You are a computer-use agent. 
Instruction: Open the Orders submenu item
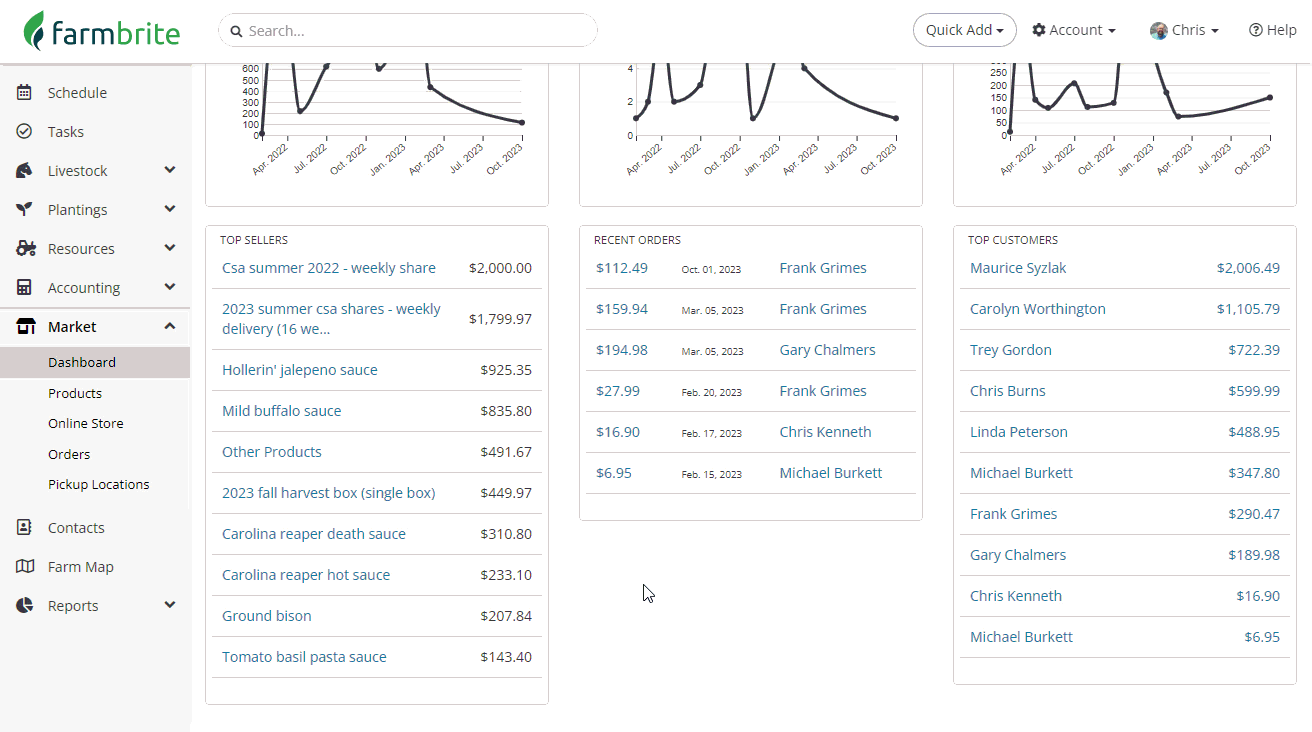(69, 454)
